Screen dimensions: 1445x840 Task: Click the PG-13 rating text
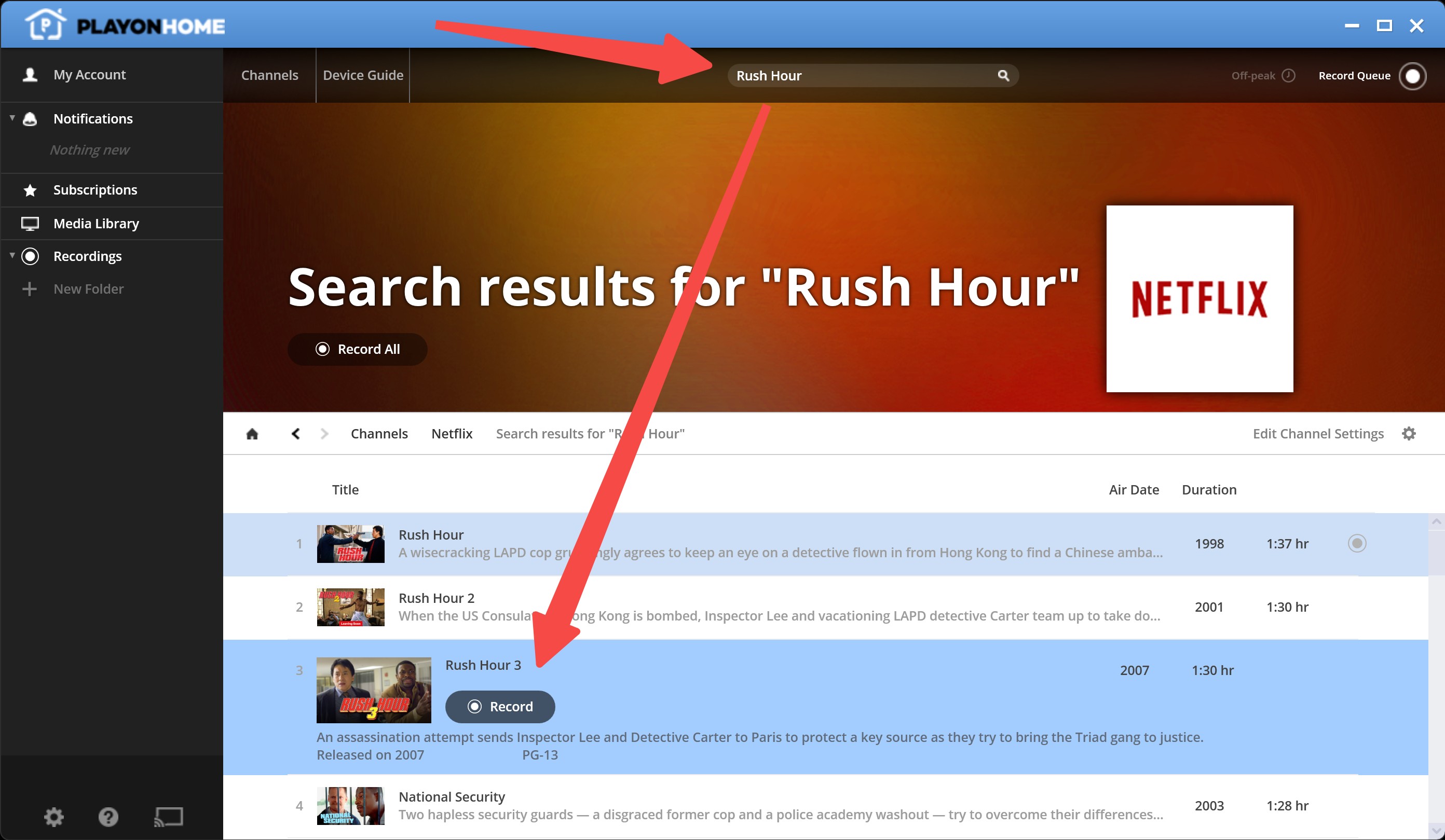click(x=540, y=755)
